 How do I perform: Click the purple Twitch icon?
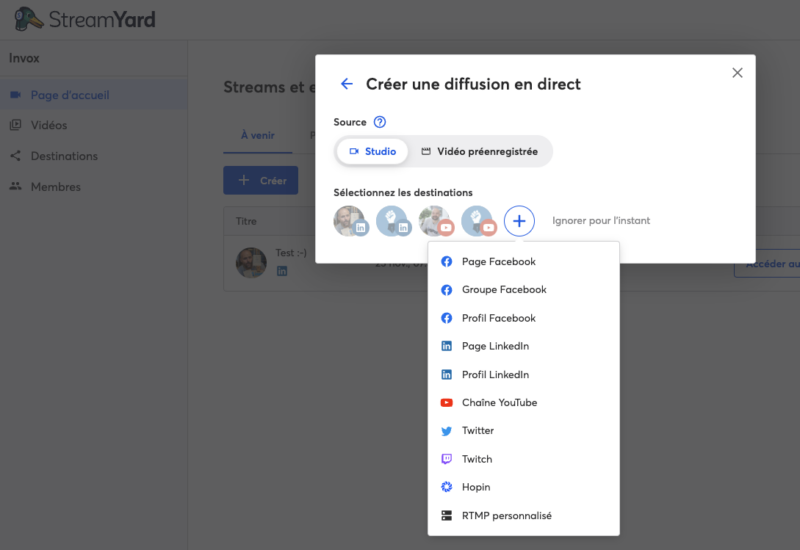446,459
